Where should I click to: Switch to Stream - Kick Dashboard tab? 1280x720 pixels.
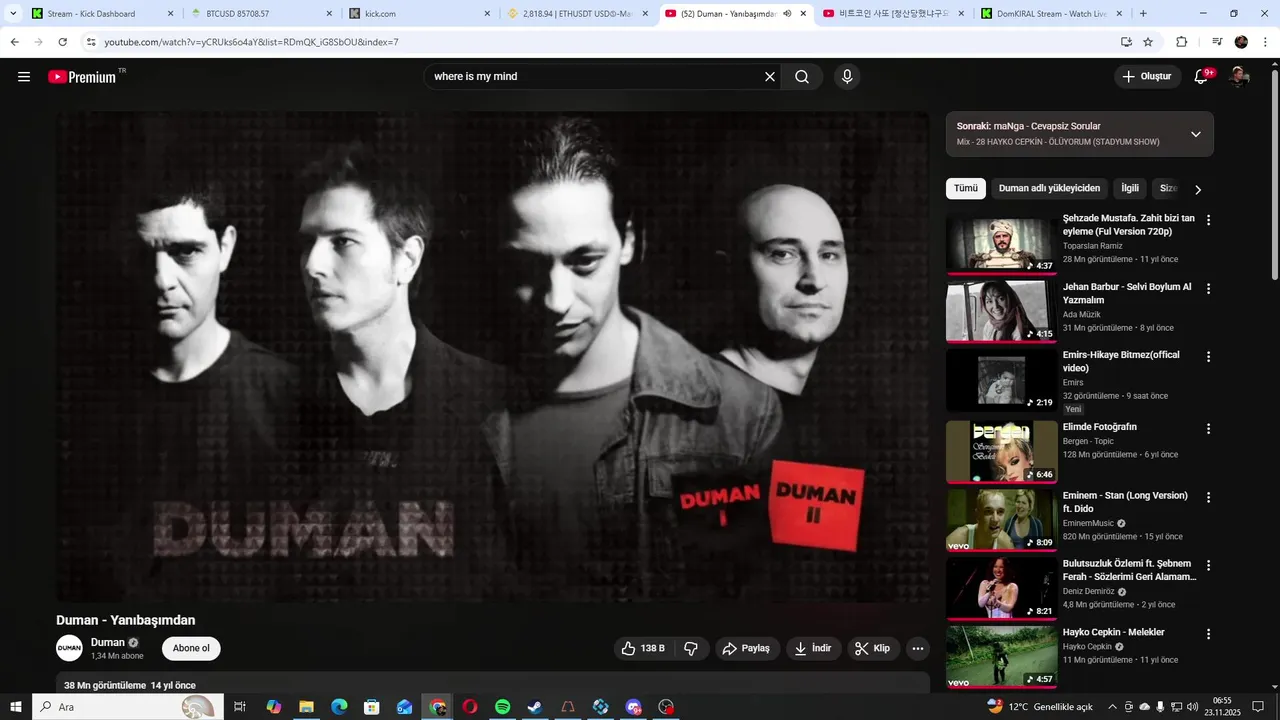[x=102, y=14]
